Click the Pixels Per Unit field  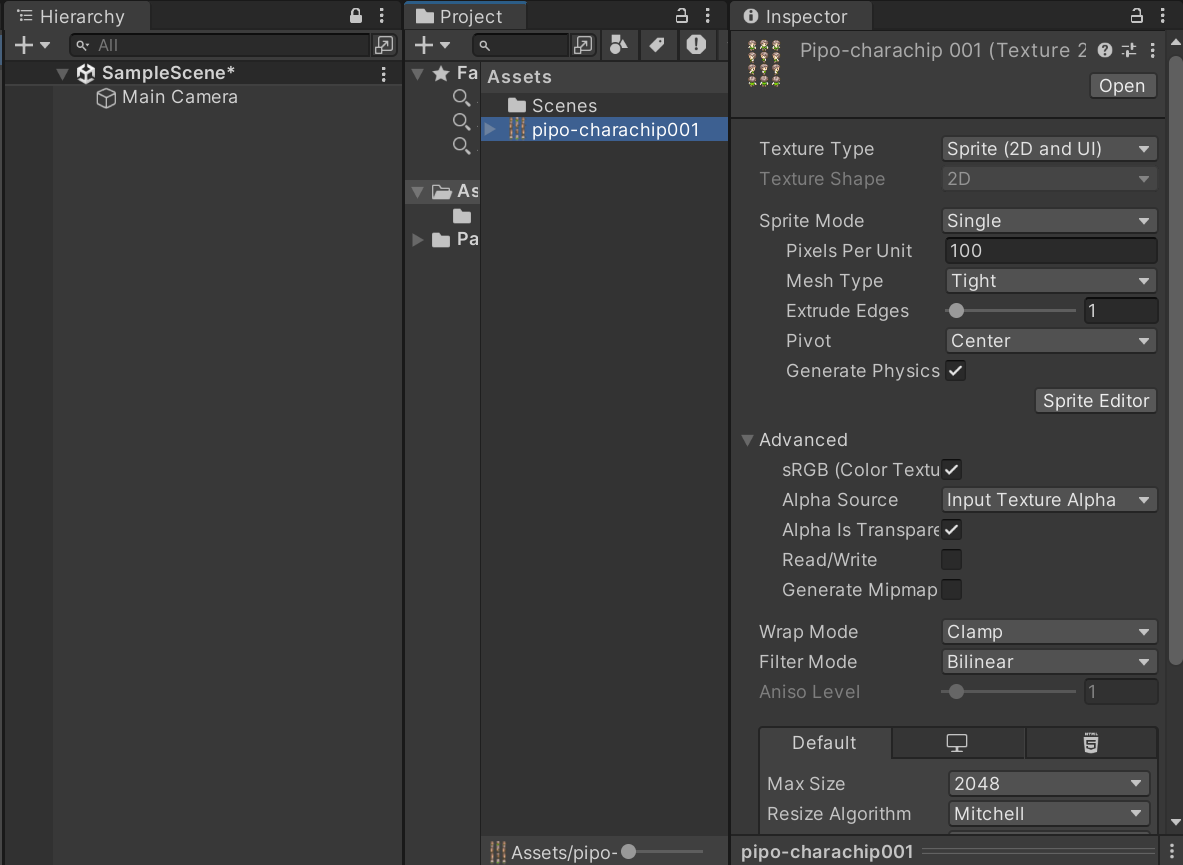click(1051, 250)
